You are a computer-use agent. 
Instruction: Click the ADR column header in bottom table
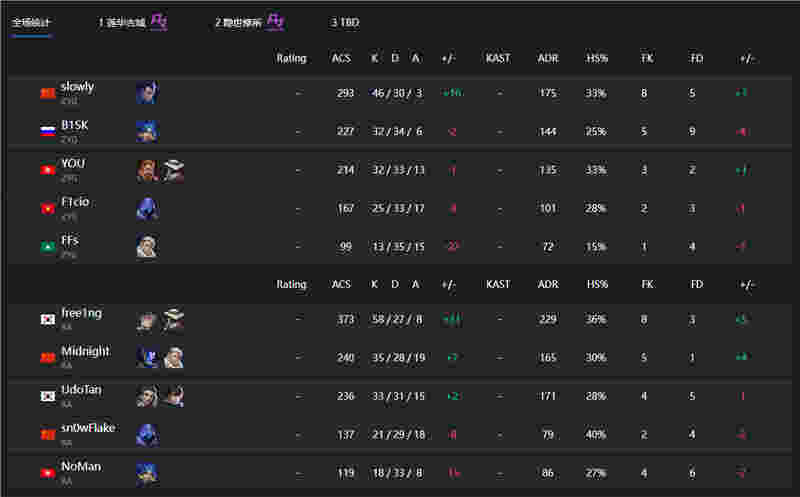point(547,285)
